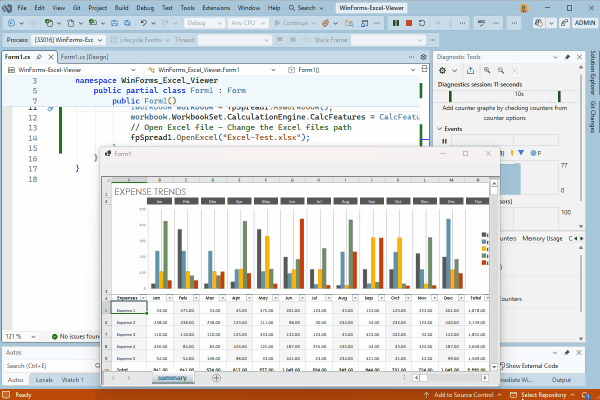Click the Continue debugging button
This screenshot has width=600, height=400.
point(291,23)
